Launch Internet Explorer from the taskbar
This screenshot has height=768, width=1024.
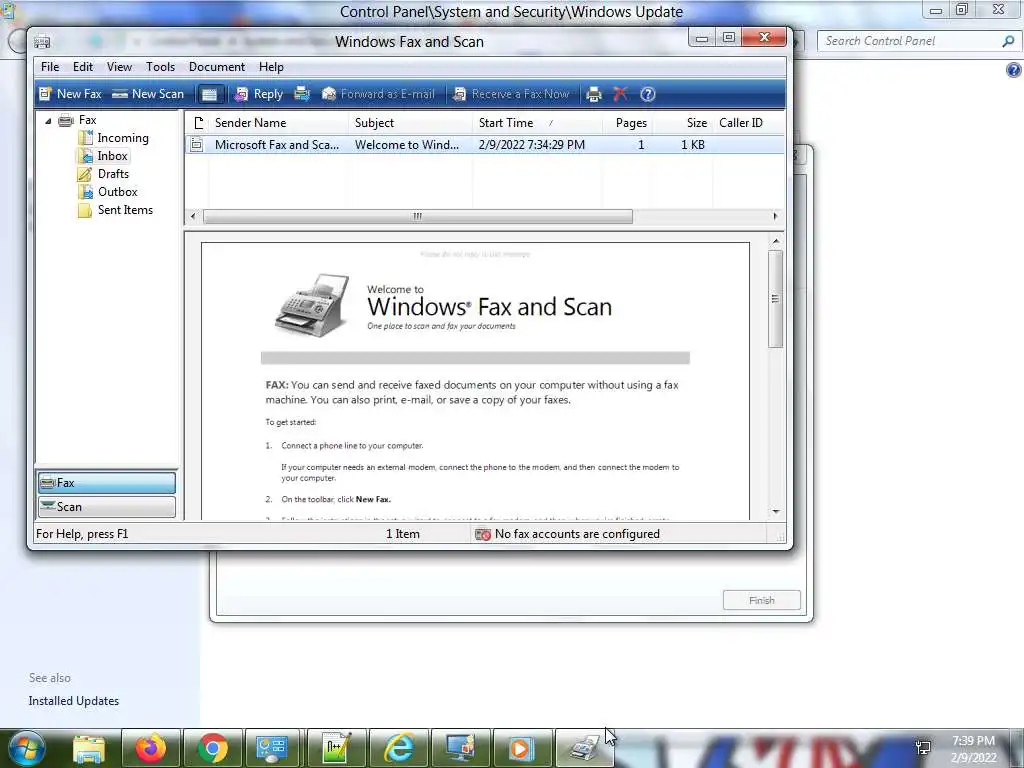[x=398, y=749]
